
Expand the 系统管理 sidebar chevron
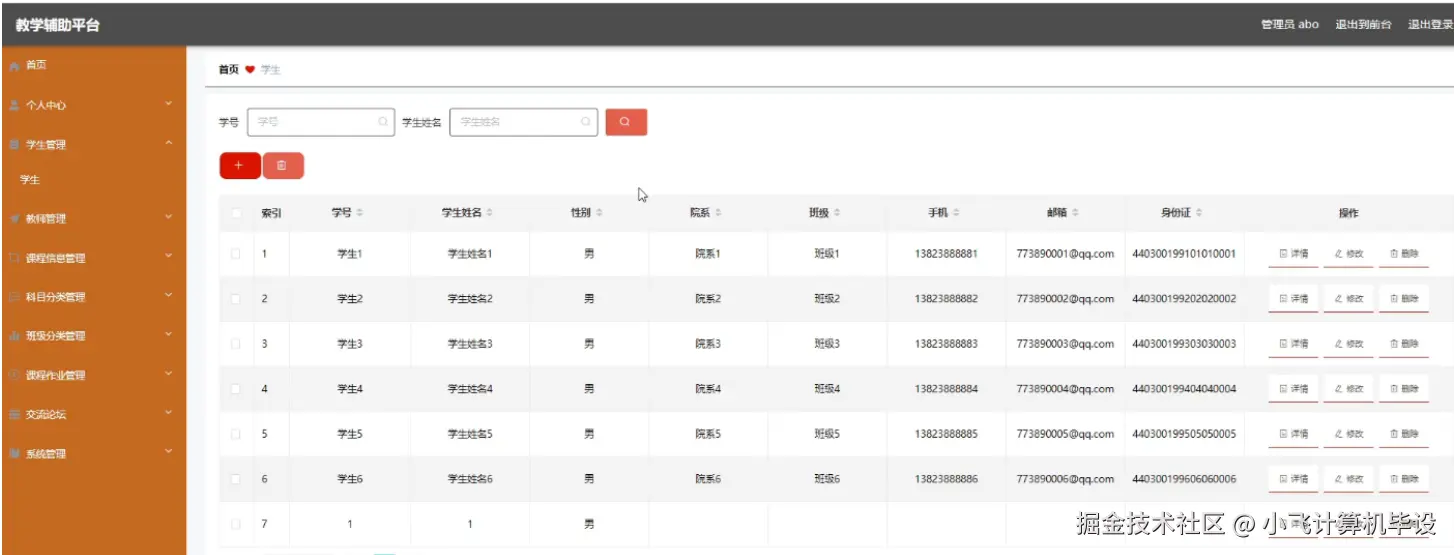click(x=169, y=453)
